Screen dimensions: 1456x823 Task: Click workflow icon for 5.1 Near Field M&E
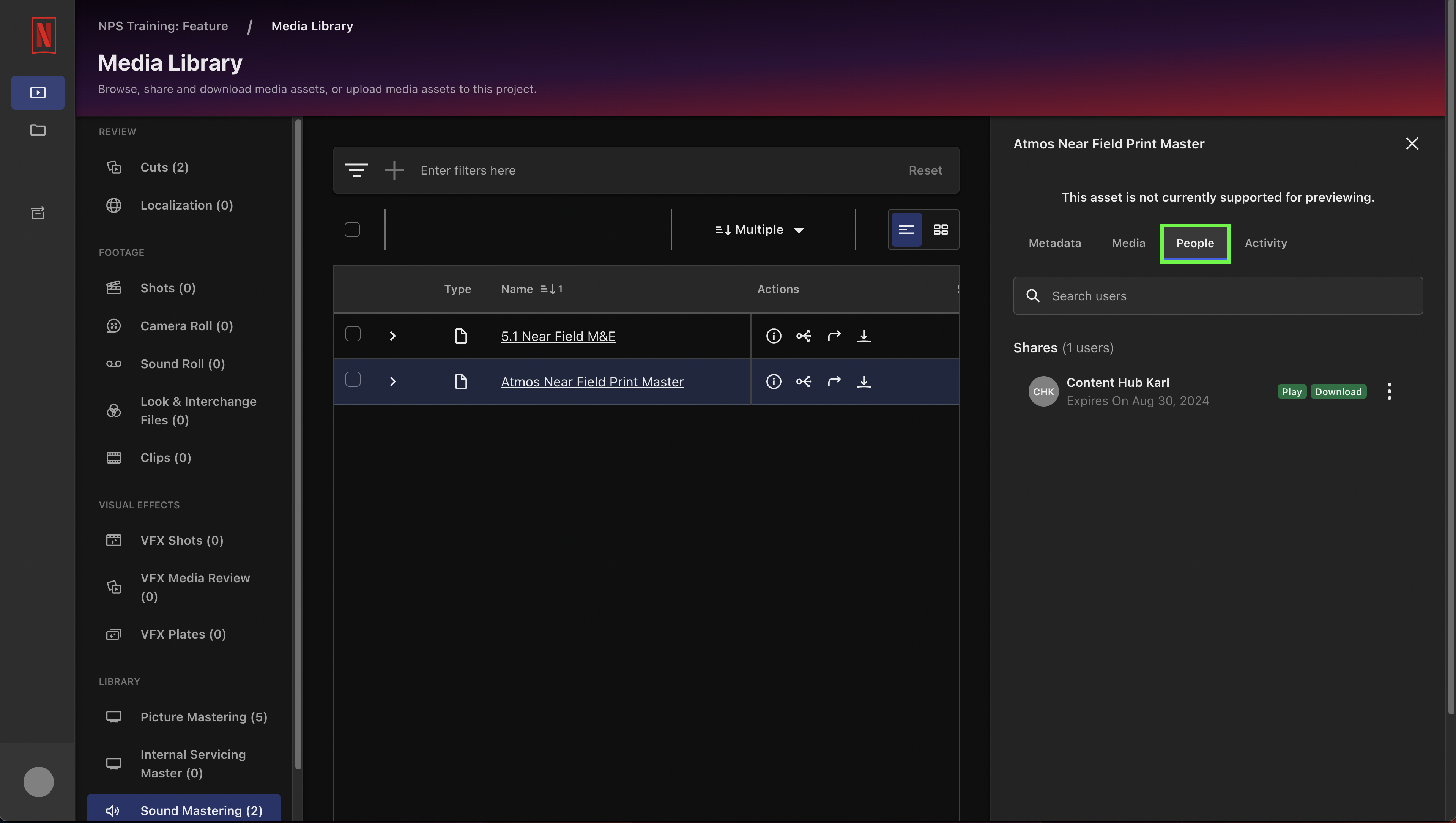tap(803, 336)
